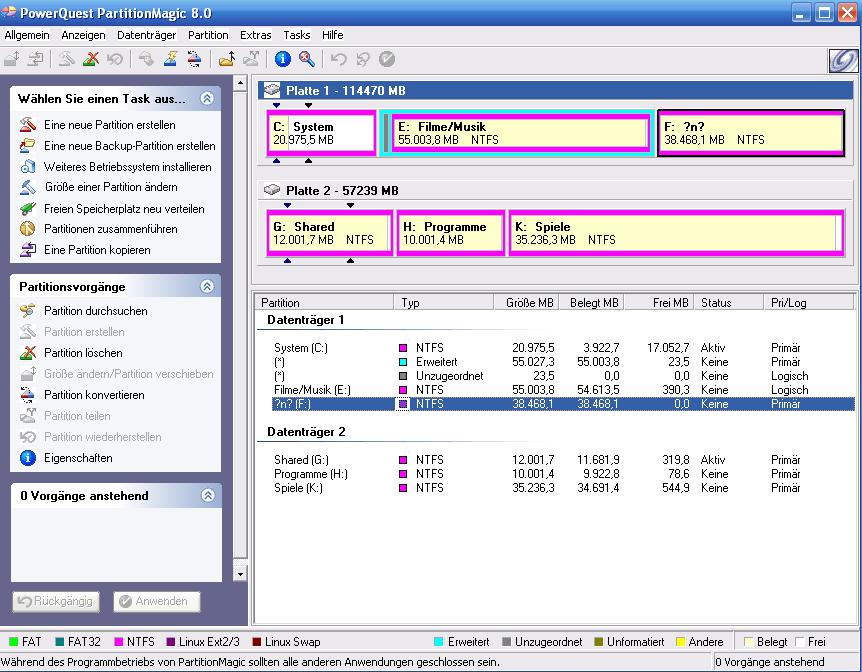This screenshot has height=672, width=862.
Task: Open the Hilfe menu
Action: click(x=333, y=35)
